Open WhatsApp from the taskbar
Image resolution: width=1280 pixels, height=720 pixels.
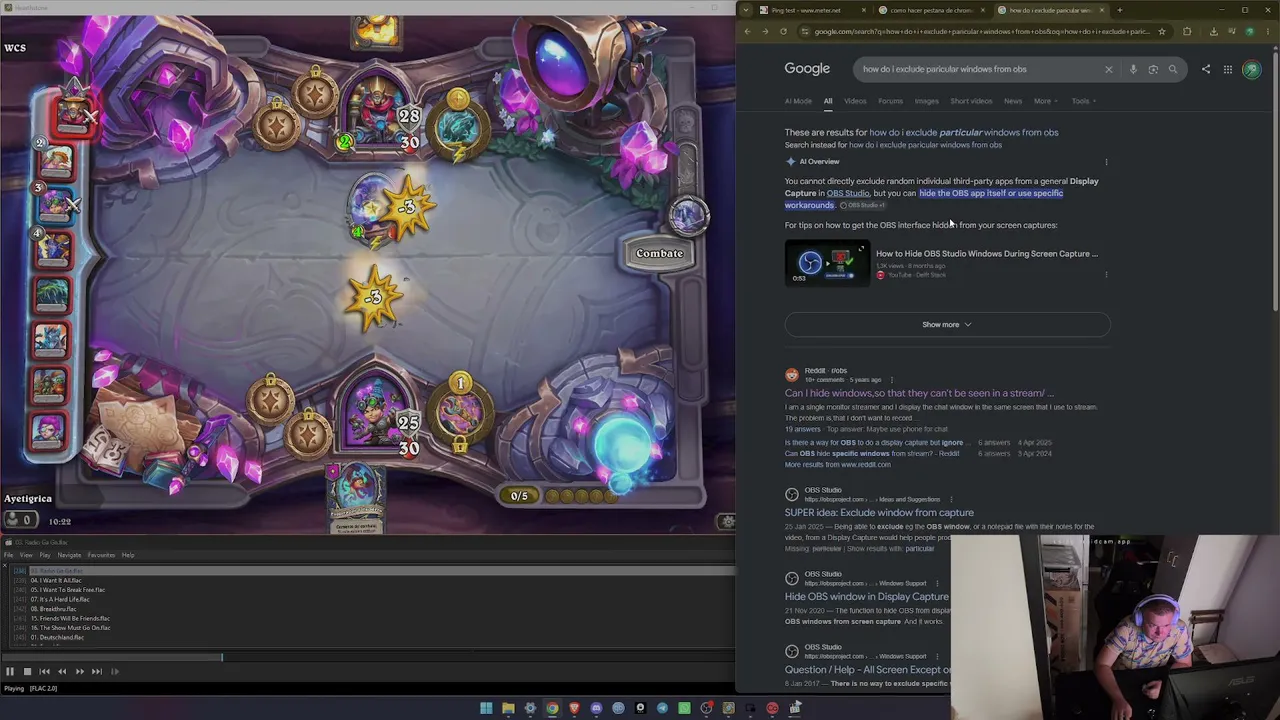click(684, 708)
